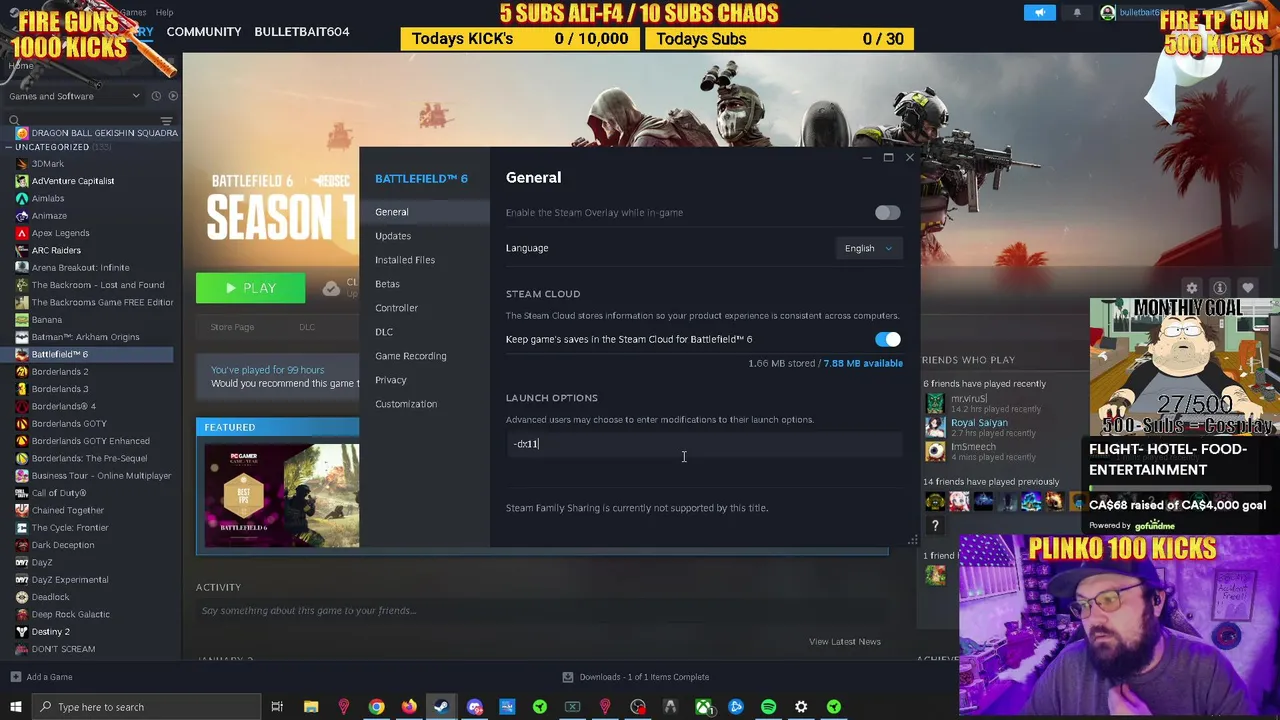This screenshot has height=720, width=1280.
Task: Open the Customization settings tab
Action: 406,404
